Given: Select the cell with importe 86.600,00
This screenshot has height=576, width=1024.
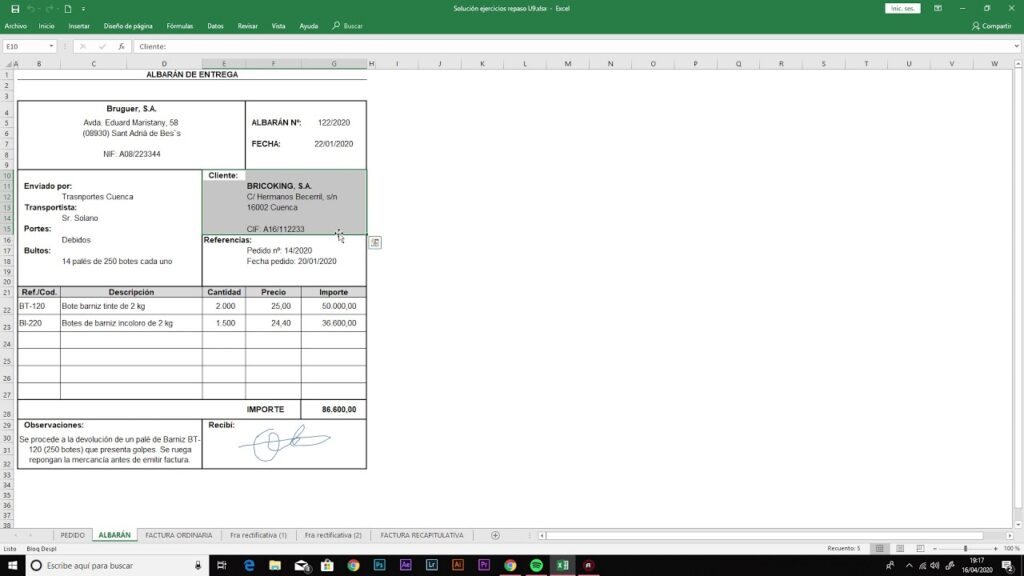Looking at the screenshot, I should tap(334, 409).
